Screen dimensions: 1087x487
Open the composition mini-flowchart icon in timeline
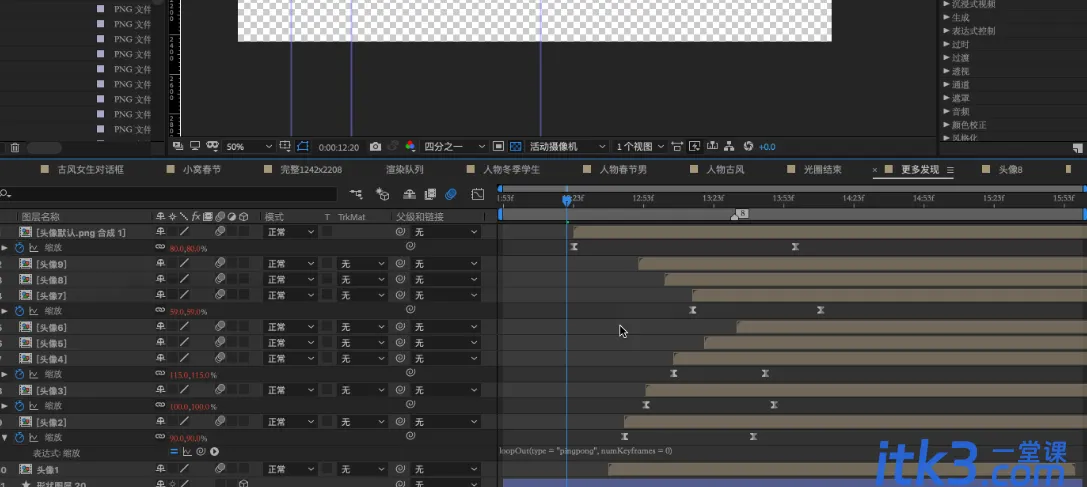pyautogui.click(x=356, y=194)
